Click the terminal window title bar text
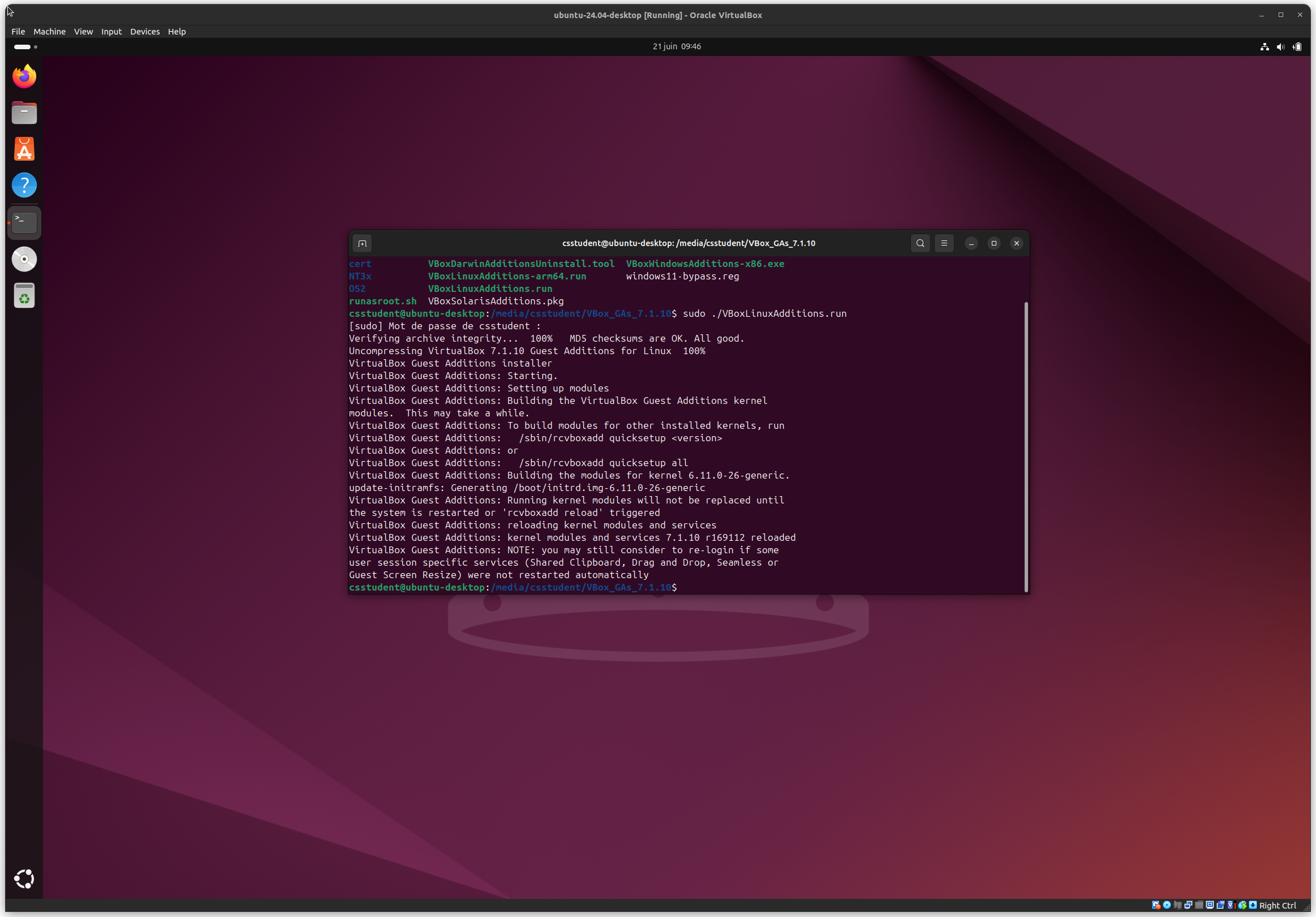Viewport: 1316px width, 917px height. pyautogui.click(x=689, y=243)
